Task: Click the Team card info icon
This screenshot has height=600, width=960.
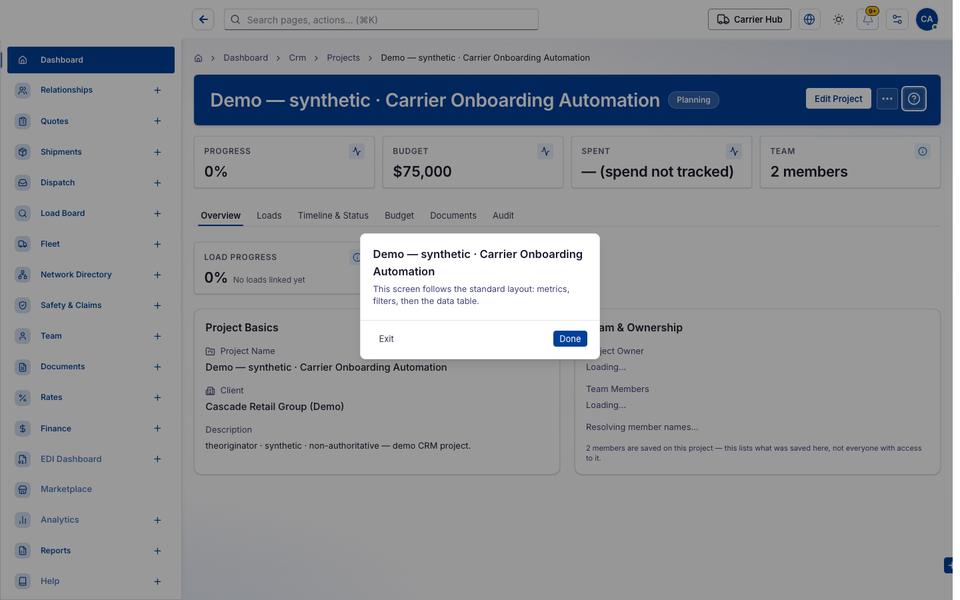Action: pyautogui.click(x=922, y=151)
